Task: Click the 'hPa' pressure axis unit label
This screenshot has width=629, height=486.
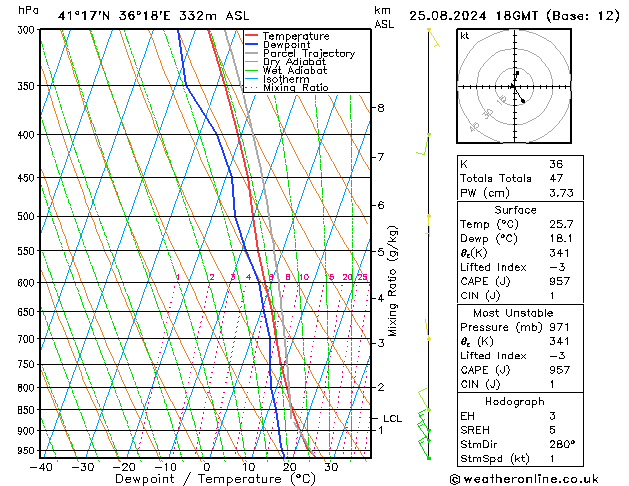Action: tap(28, 10)
